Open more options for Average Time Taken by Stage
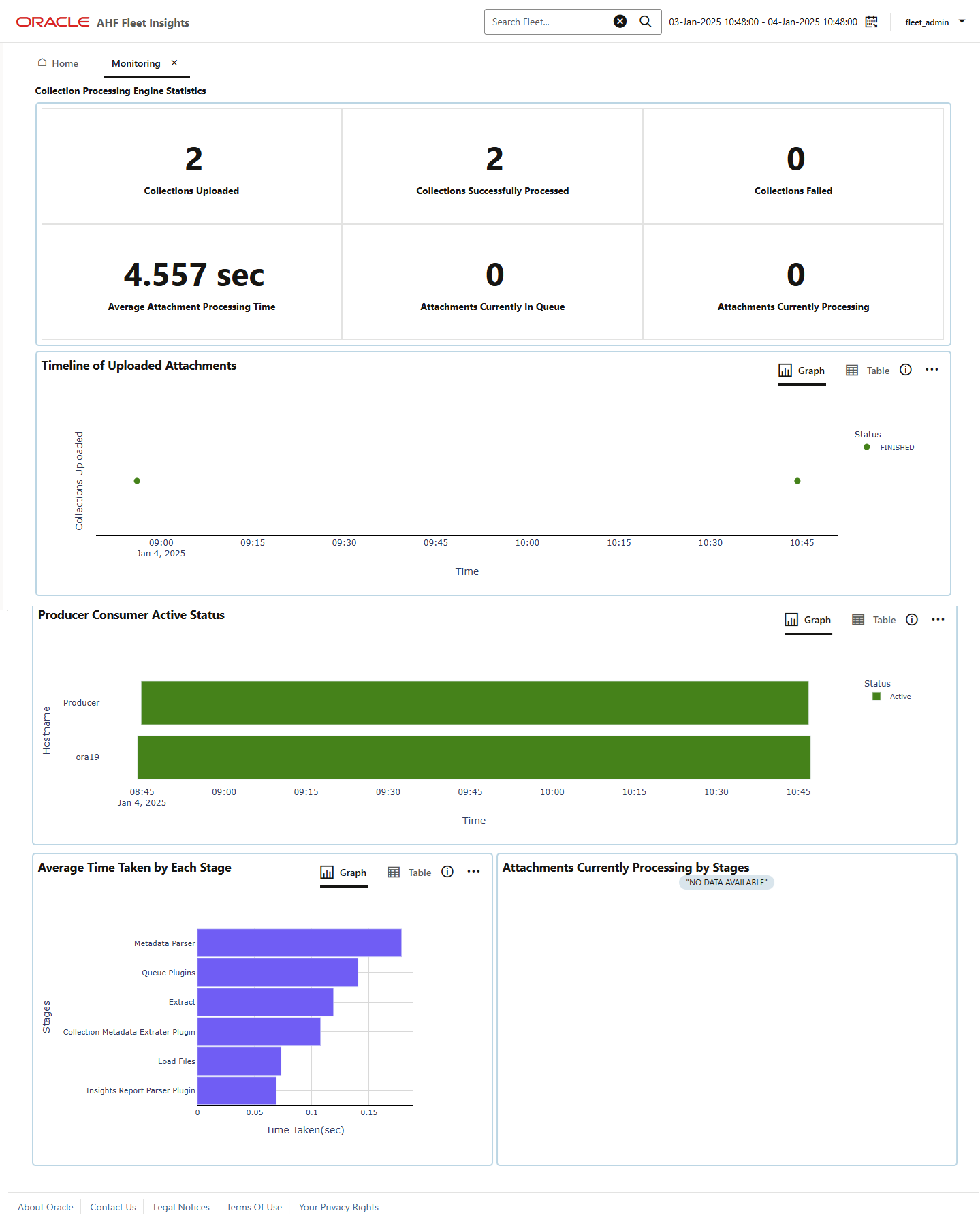Screen dimensions: 980x1224 [473, 872]
